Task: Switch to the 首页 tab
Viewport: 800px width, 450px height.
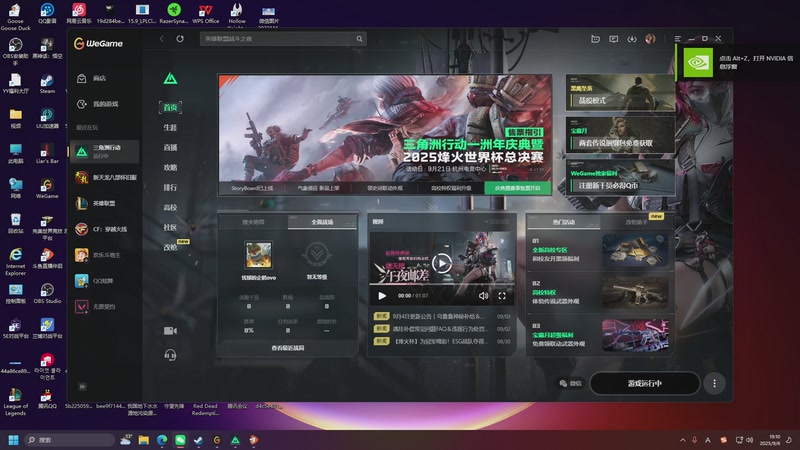Action: pyautogui.click(x=170, y=107)
